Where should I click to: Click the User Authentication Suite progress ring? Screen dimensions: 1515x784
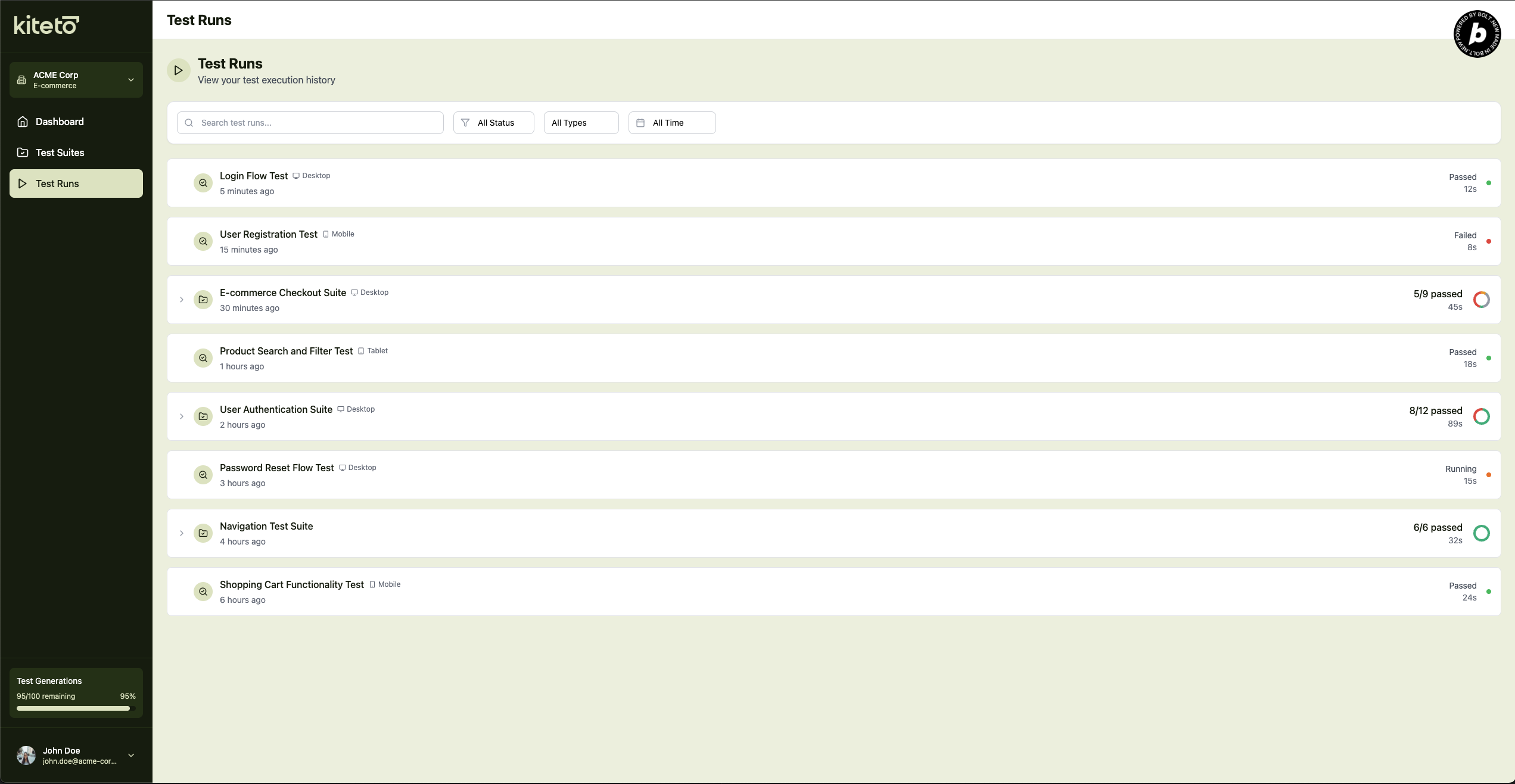tap(1481, 416)
